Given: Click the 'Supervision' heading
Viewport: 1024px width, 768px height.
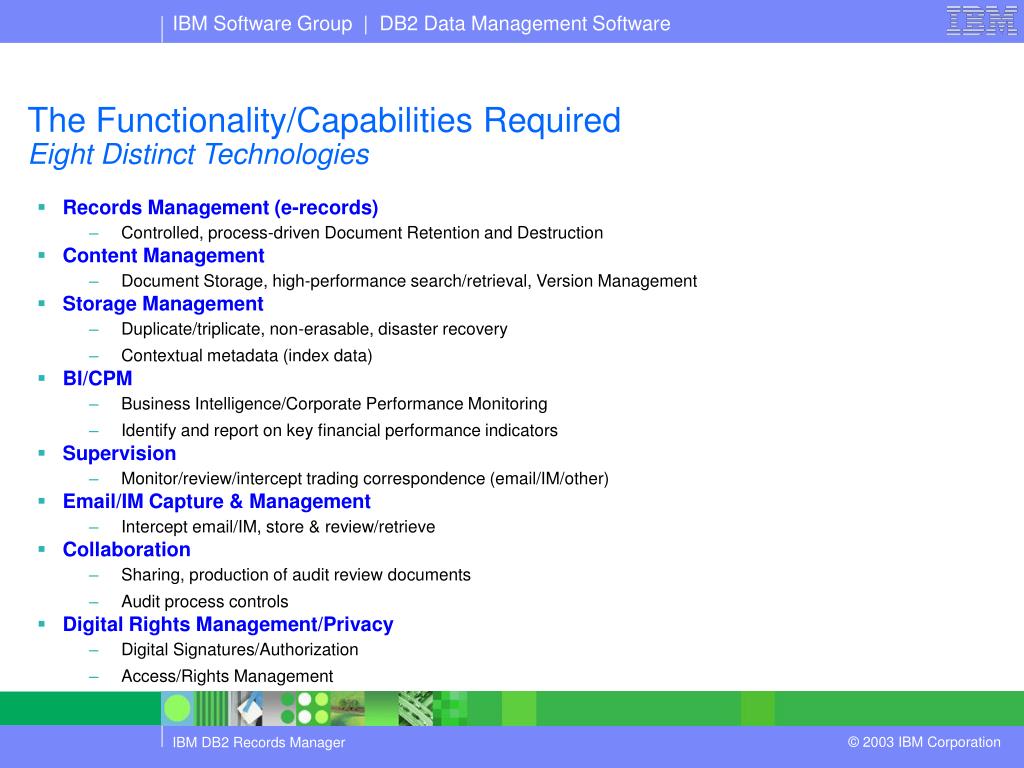Looking at the screenshot, I should [119, 453].
